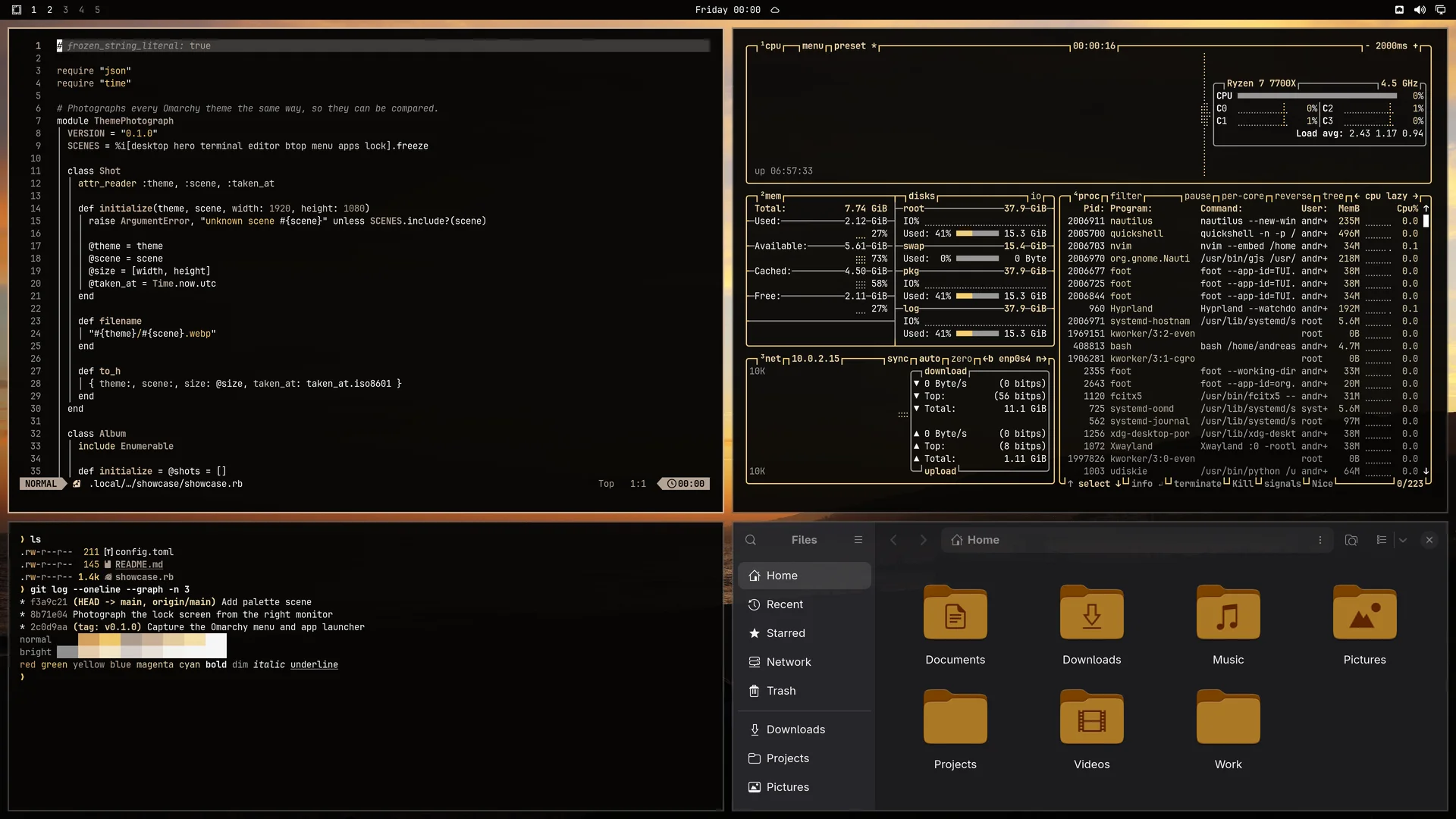Open the Downloads folder icon in grid
Viewport: 1456px width, 819px height.
point(1092,626)
